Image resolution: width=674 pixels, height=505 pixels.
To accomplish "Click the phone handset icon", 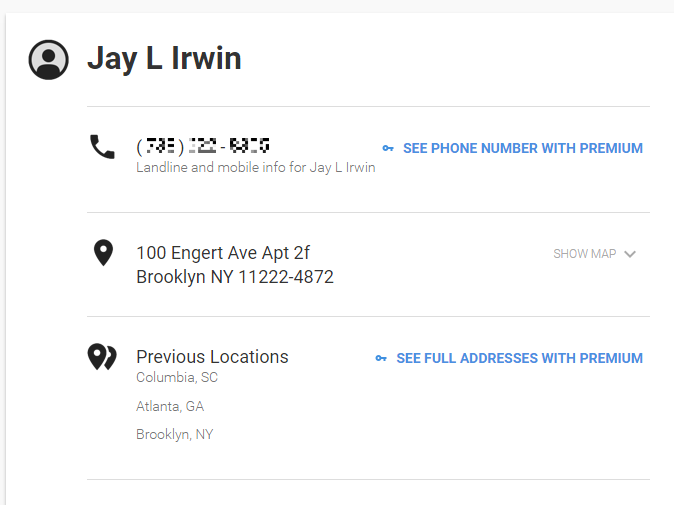I will (x=103, y=148).
